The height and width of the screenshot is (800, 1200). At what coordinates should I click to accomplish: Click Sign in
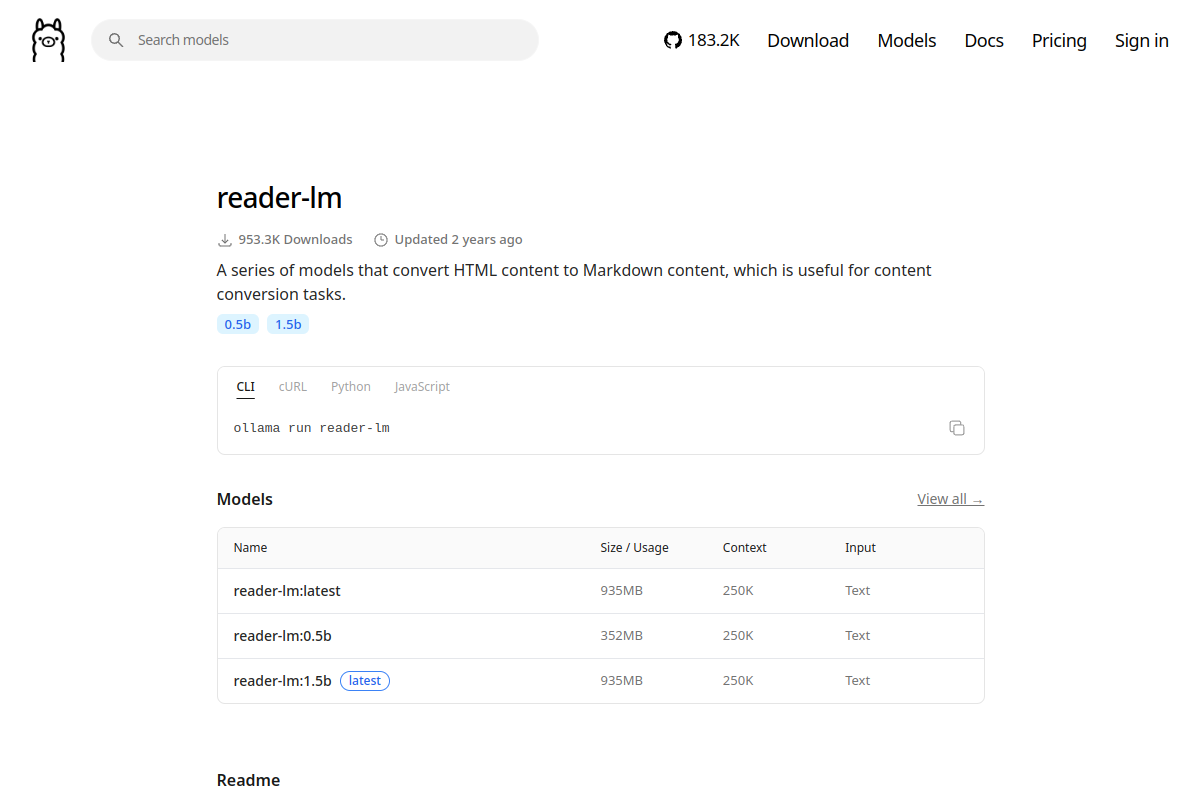(x=1142, y=40)
